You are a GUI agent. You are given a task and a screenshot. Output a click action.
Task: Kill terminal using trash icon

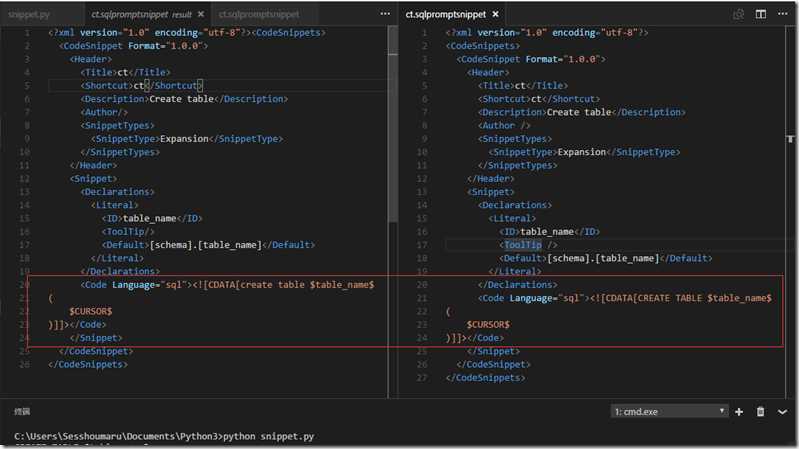pyautogui.click(x=760, y=411)
